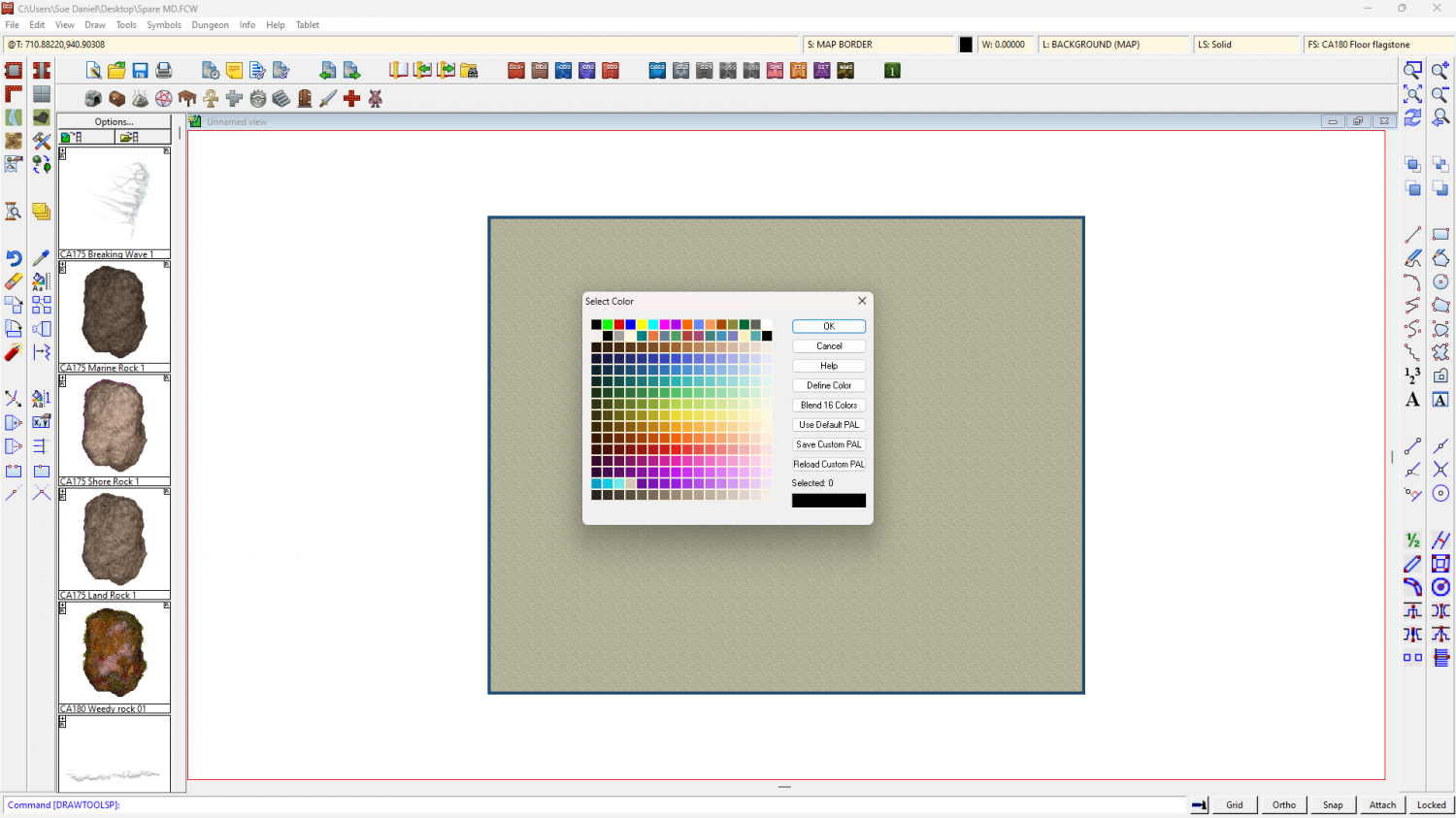Select the eyedropper tool icon

[x=41, y=258]
